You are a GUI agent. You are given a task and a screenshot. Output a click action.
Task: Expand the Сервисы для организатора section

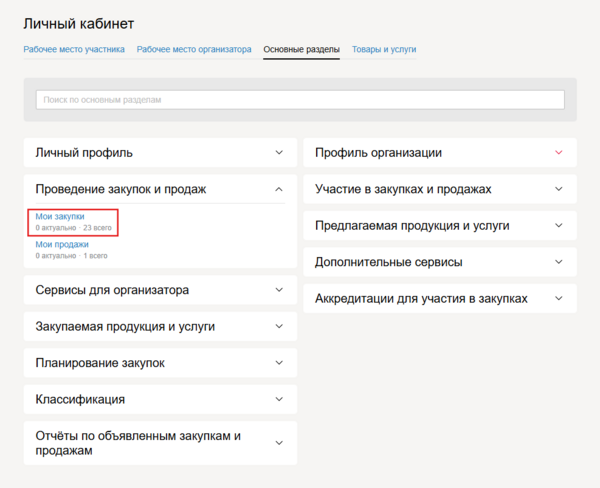(x=279, y=290)
